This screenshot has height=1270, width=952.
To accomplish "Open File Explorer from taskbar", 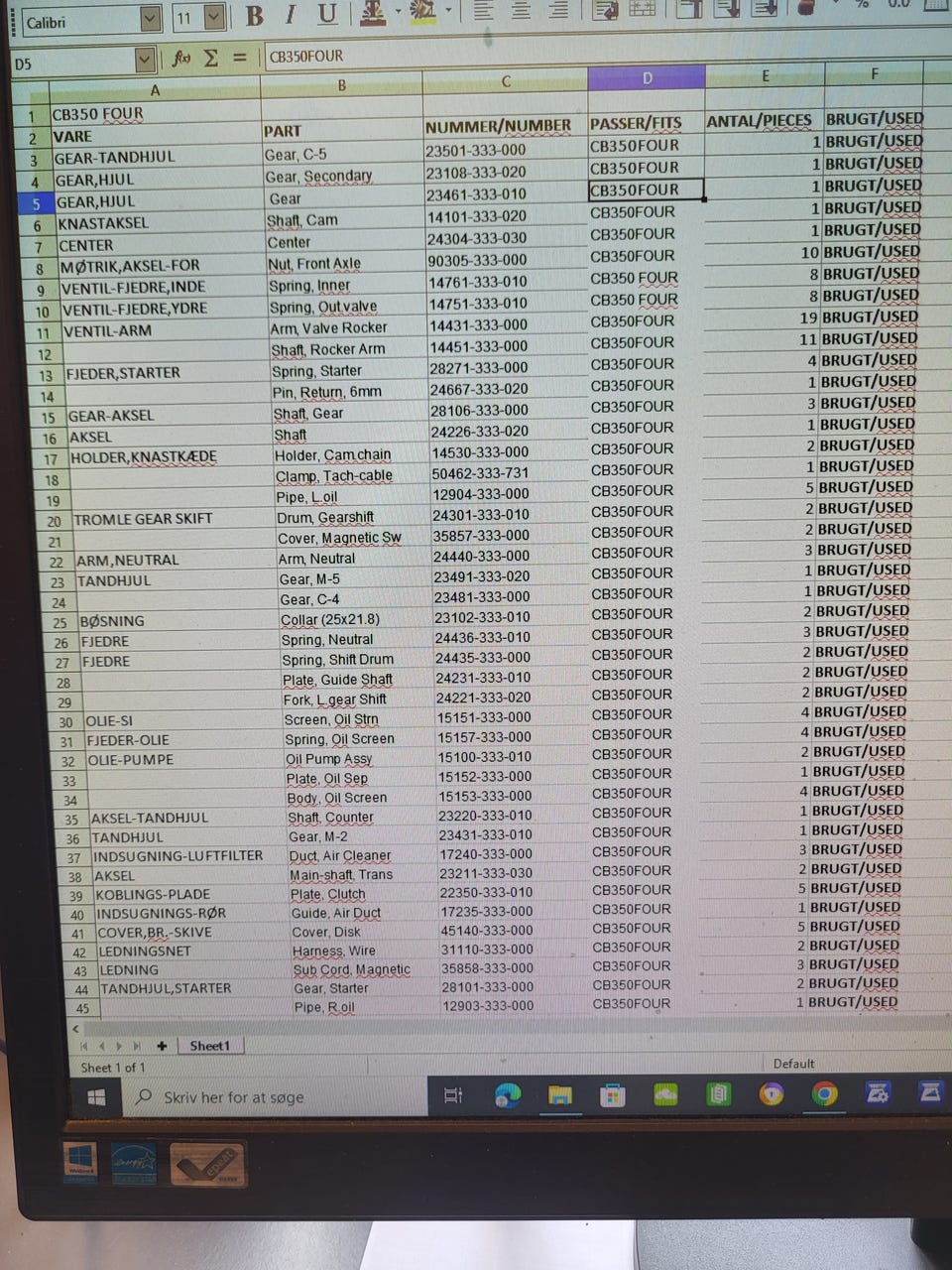I will click(x=560, y=1094).
